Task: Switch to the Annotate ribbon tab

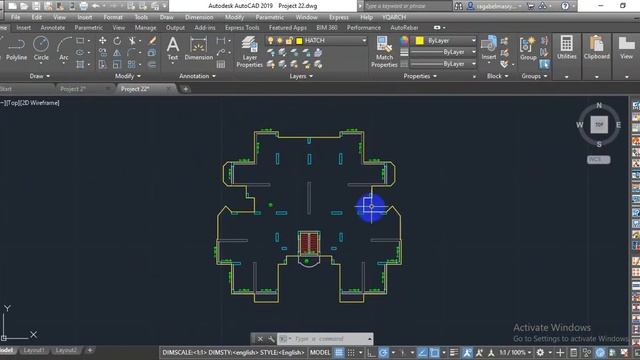Action: click(53, 27)
